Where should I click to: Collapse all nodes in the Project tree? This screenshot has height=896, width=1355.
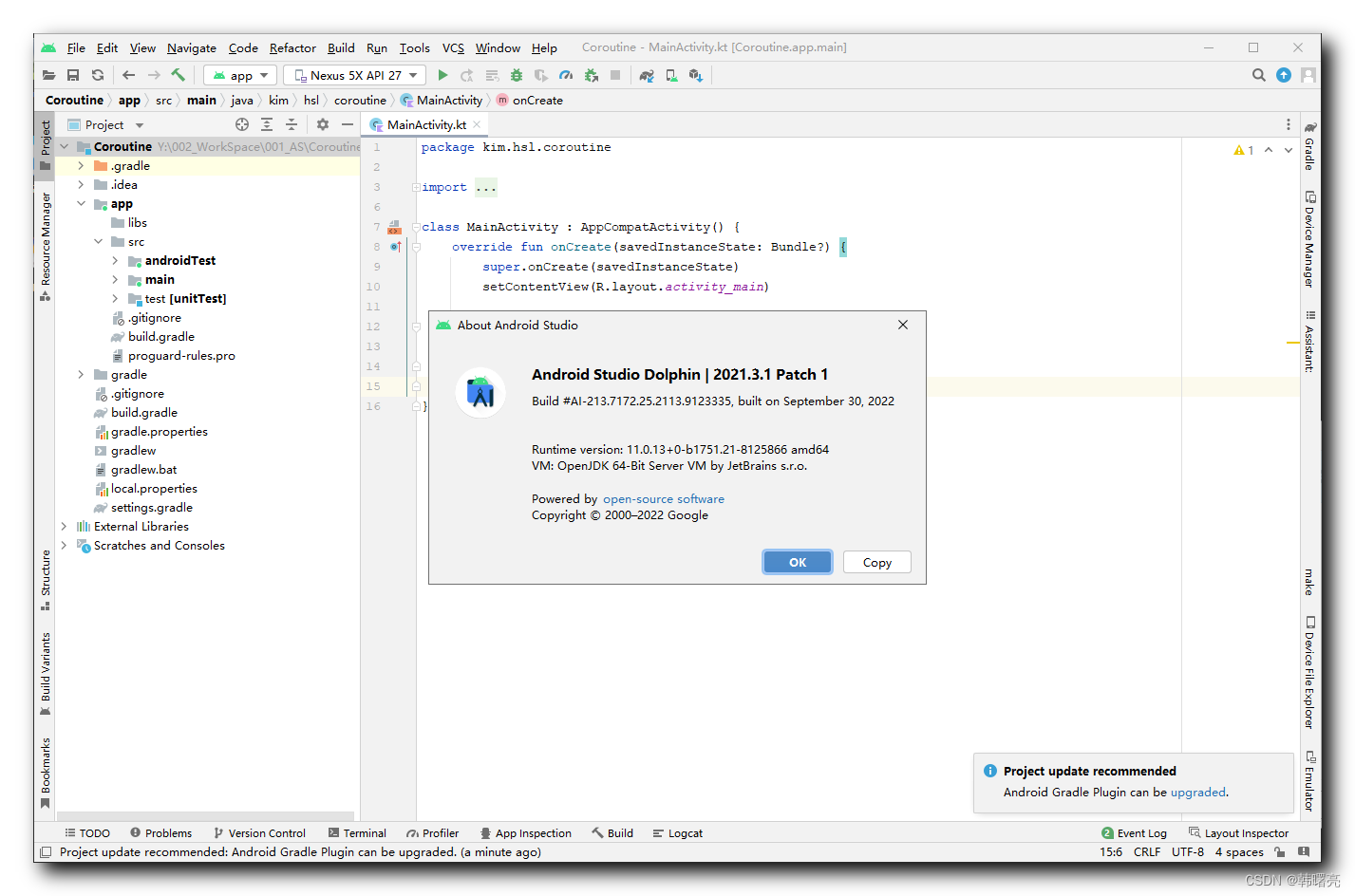[x=292, y=124]
